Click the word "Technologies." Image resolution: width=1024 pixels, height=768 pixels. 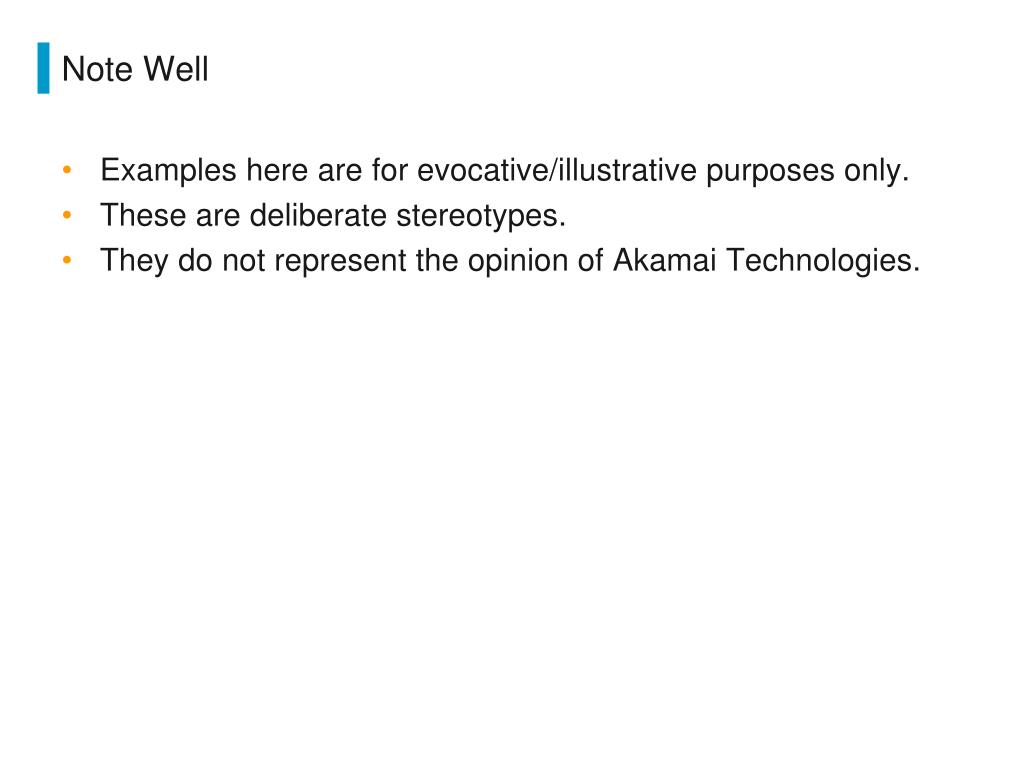pos(823,261)
